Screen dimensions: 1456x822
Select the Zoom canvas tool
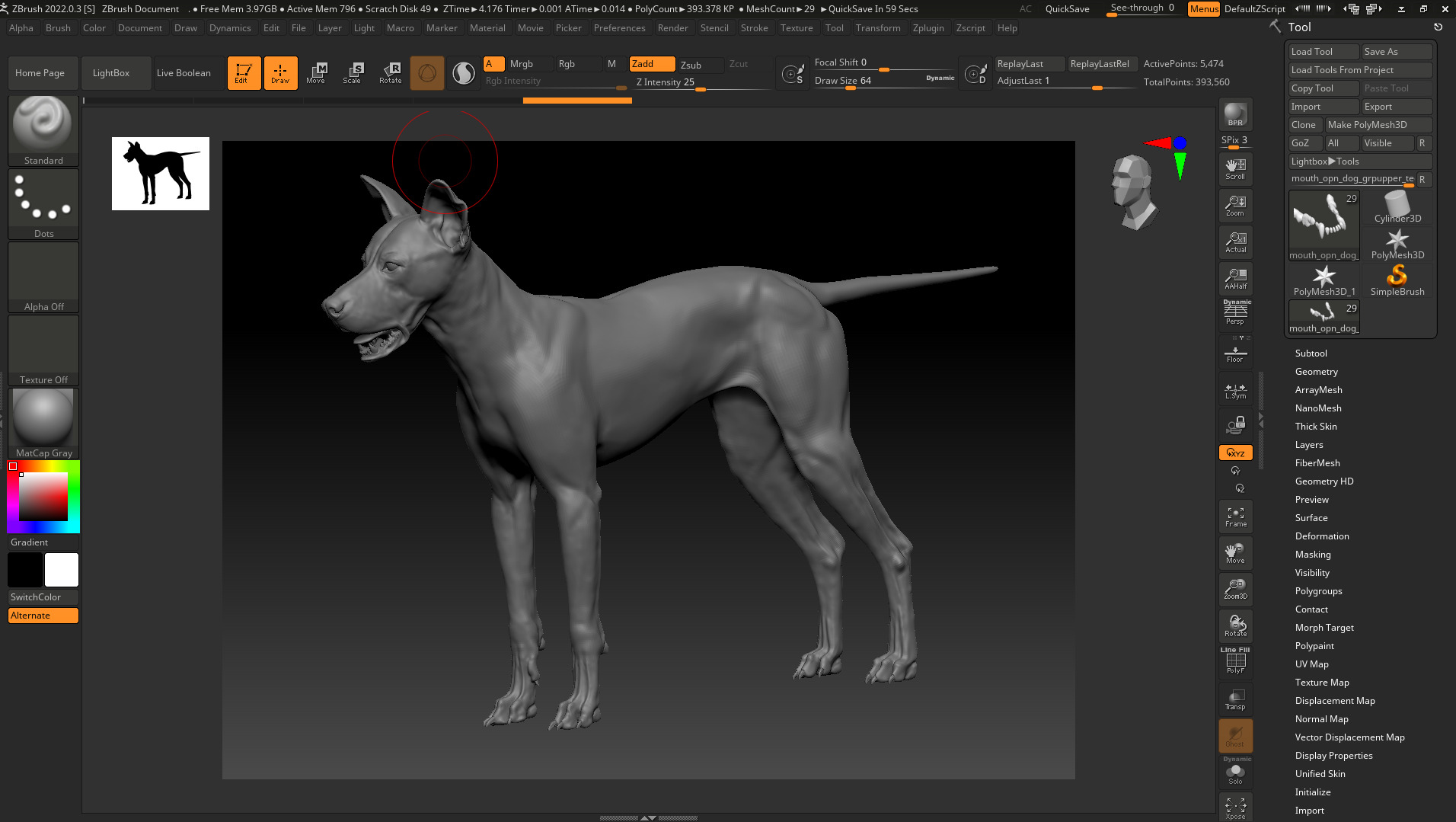point(1235,206)
